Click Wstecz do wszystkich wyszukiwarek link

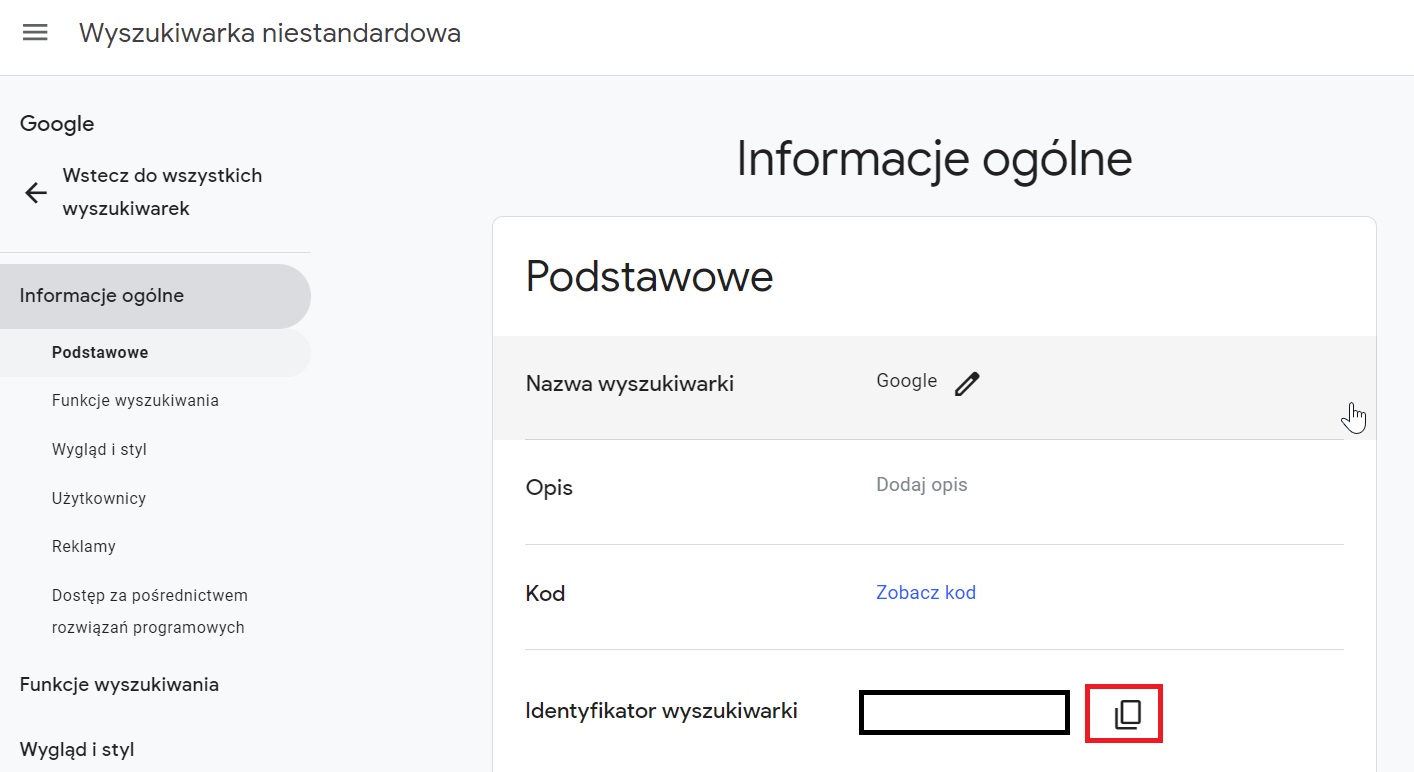[x=162, y=191]
